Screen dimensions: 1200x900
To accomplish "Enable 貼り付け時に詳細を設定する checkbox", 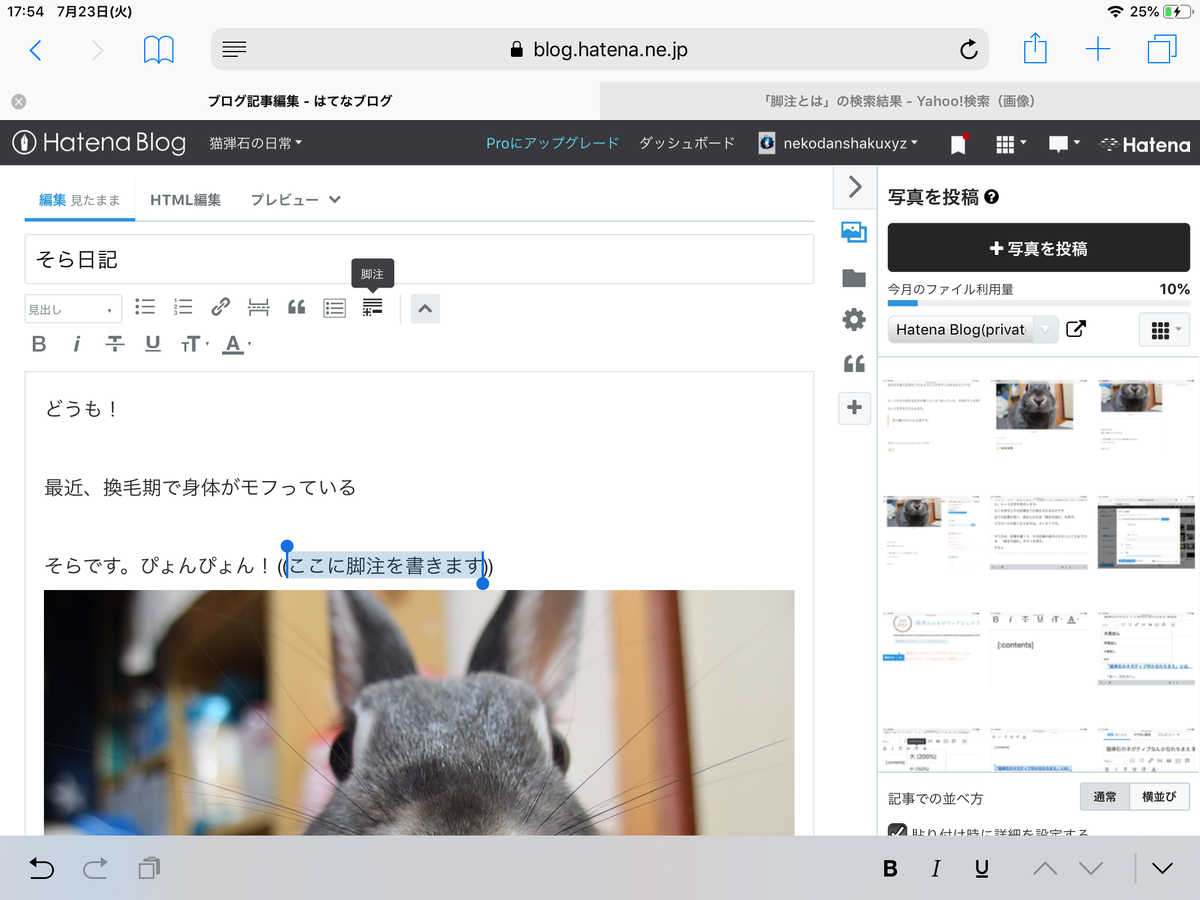I will [x=897, y=831].
